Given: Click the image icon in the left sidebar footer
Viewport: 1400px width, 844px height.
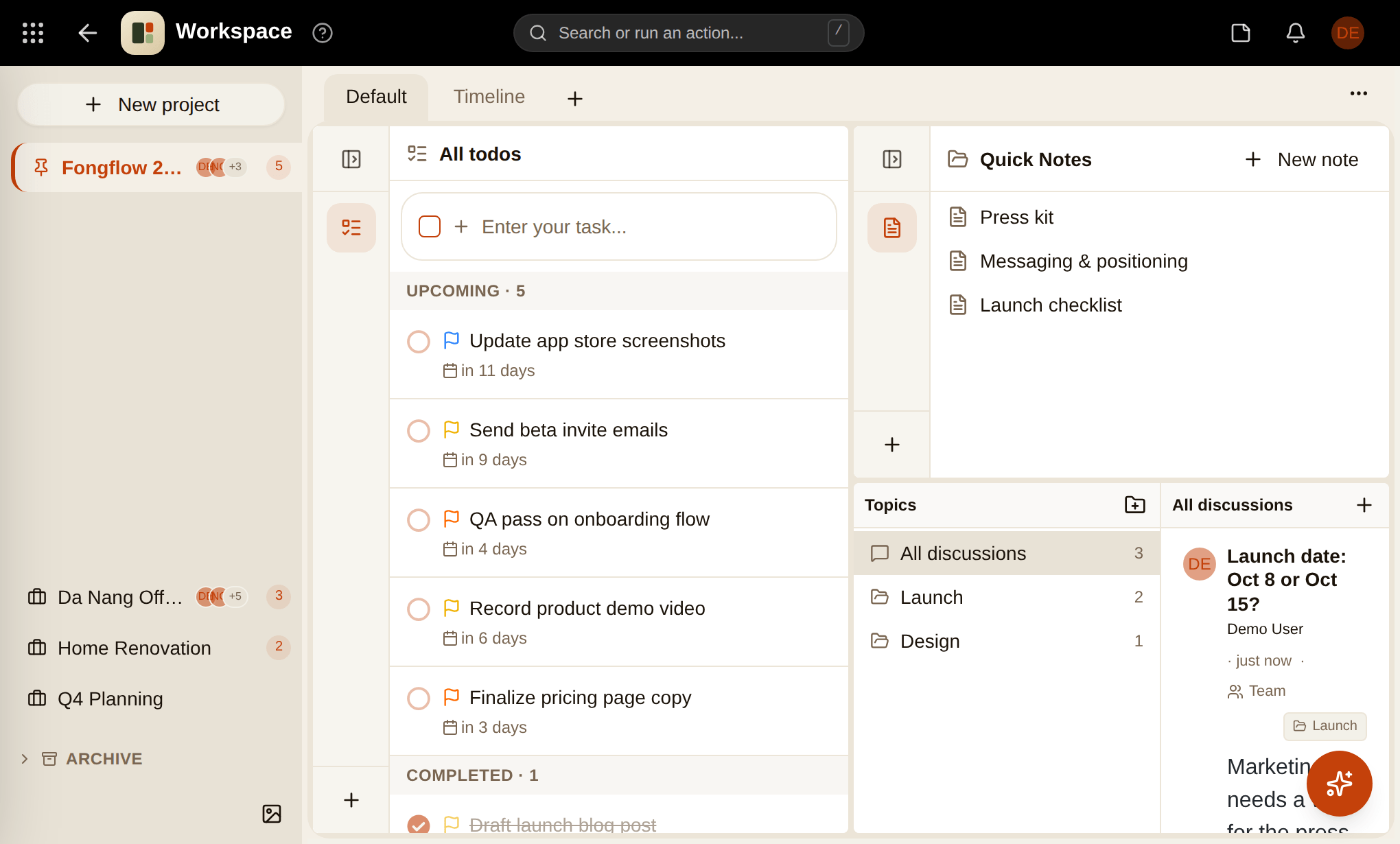Looking at the screenshot, I should point(272,814).
